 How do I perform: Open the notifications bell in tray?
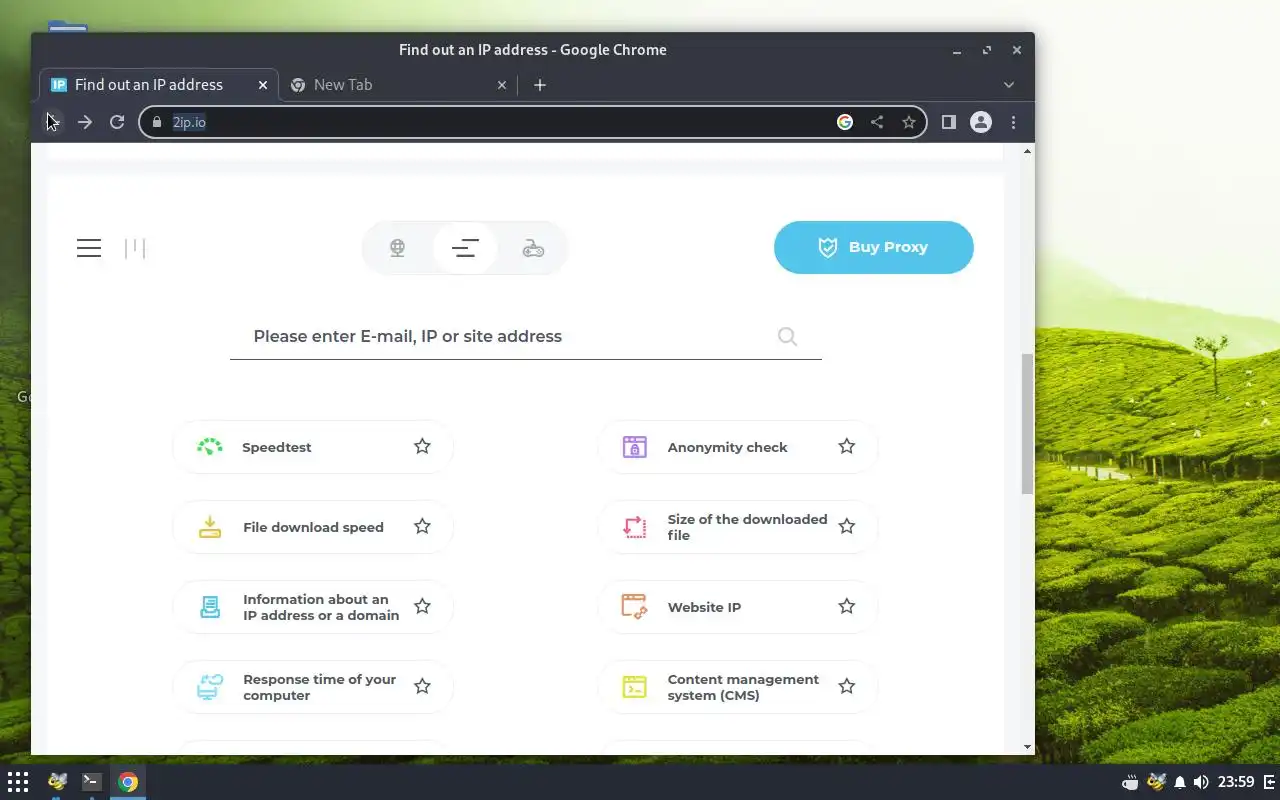coord(1180,782)
